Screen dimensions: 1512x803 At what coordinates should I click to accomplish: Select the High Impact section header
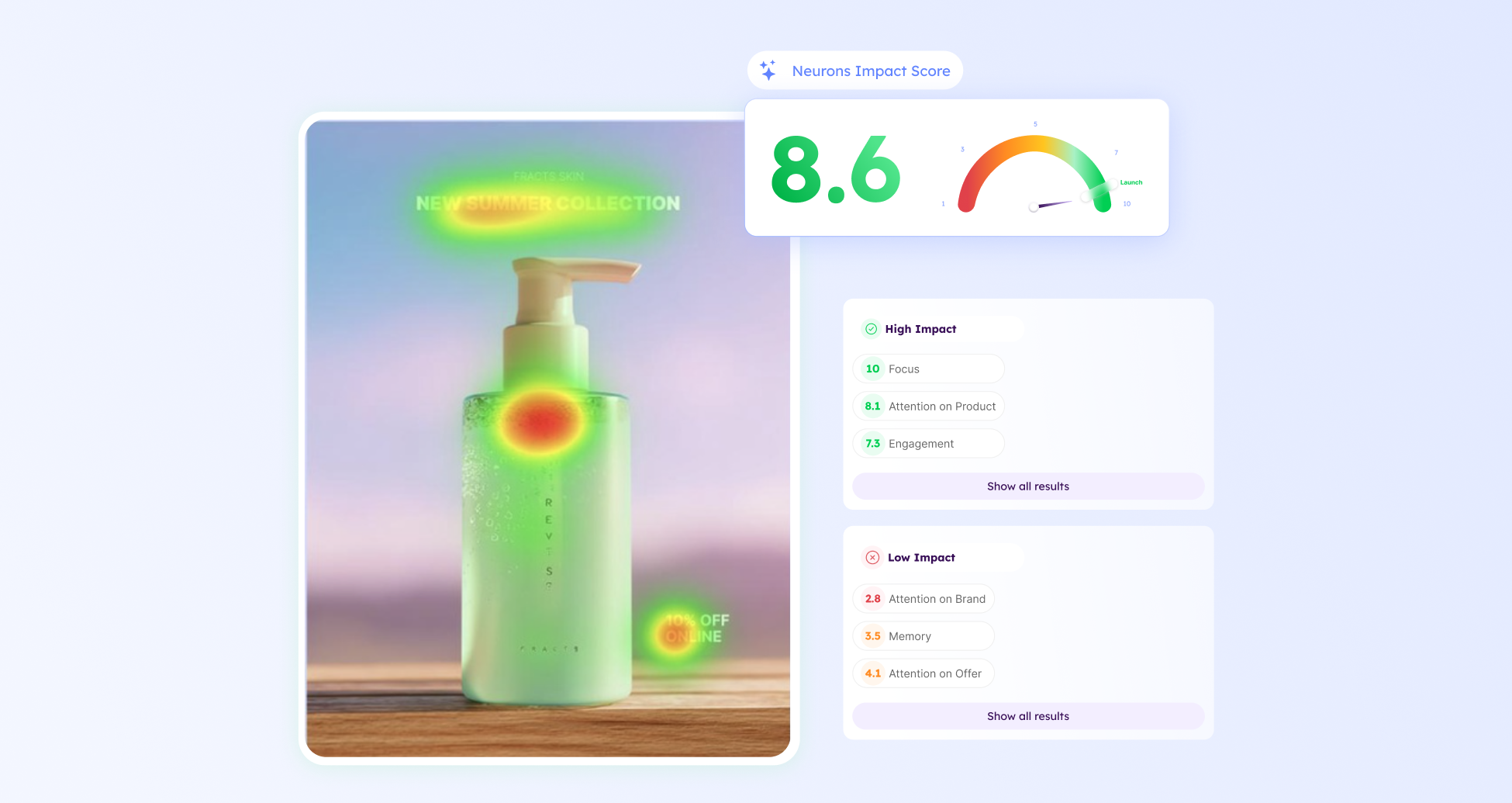[x=920, y=329]
